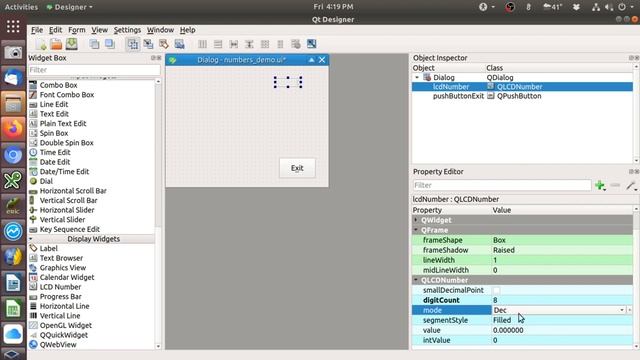Viewport: 640px width, 360px height.
Task: Select the Edit Tab Order icon
Action: (179, 44)
